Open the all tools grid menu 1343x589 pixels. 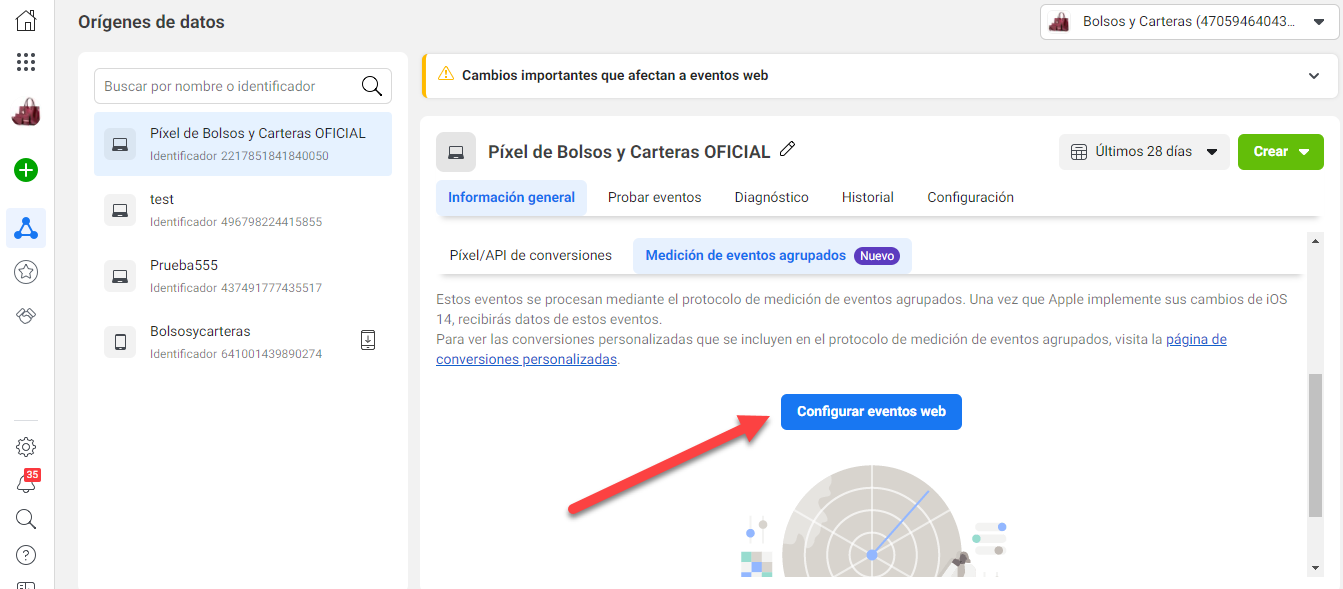[26, 62]
